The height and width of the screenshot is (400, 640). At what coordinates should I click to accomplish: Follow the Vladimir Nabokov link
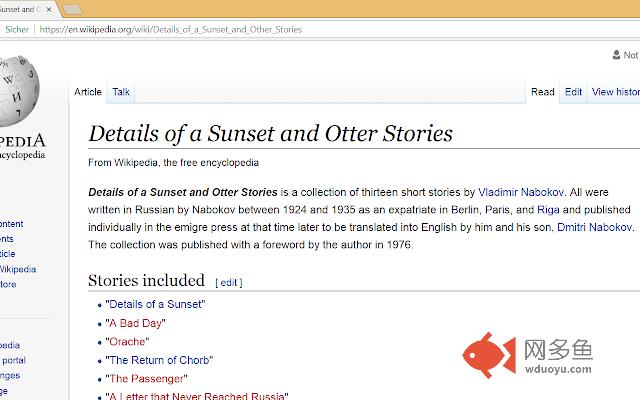pos(521,192)
